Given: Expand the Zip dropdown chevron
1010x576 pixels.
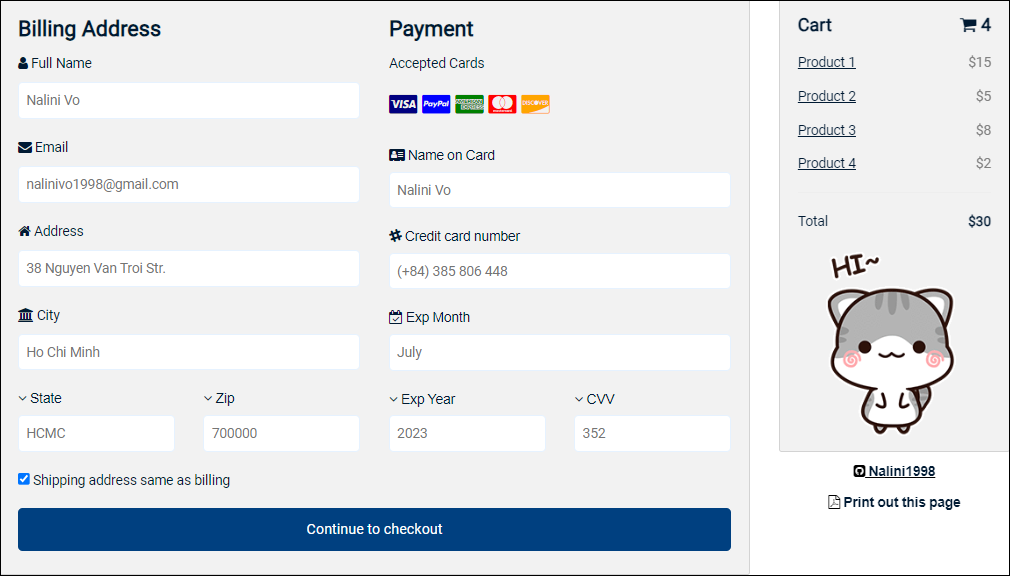Looking at the screenshot, I should (207, 397).
